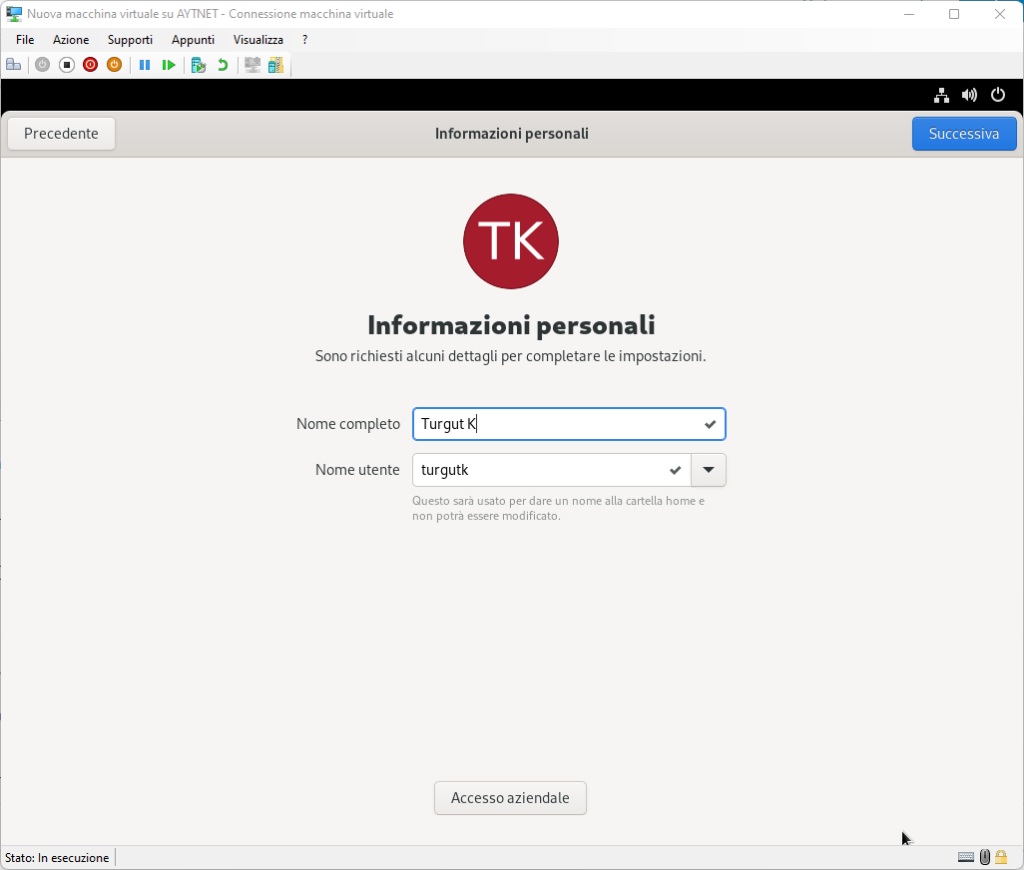Viewport: 1024px width, 870px height.
Task: Click the green Reset/Resume play icon
Action: click(169, 65)
